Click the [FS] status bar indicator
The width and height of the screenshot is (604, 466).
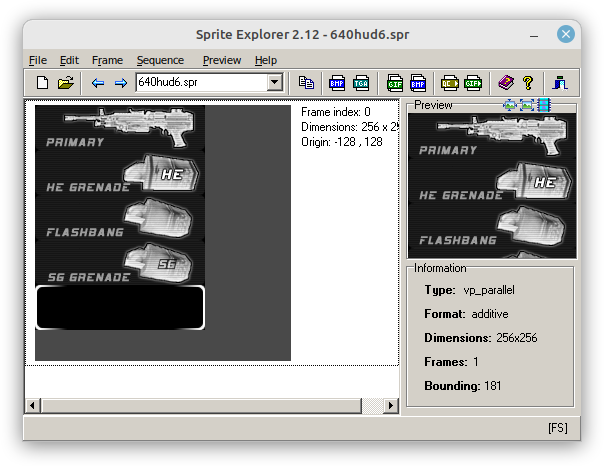click(x=557, y=428)
